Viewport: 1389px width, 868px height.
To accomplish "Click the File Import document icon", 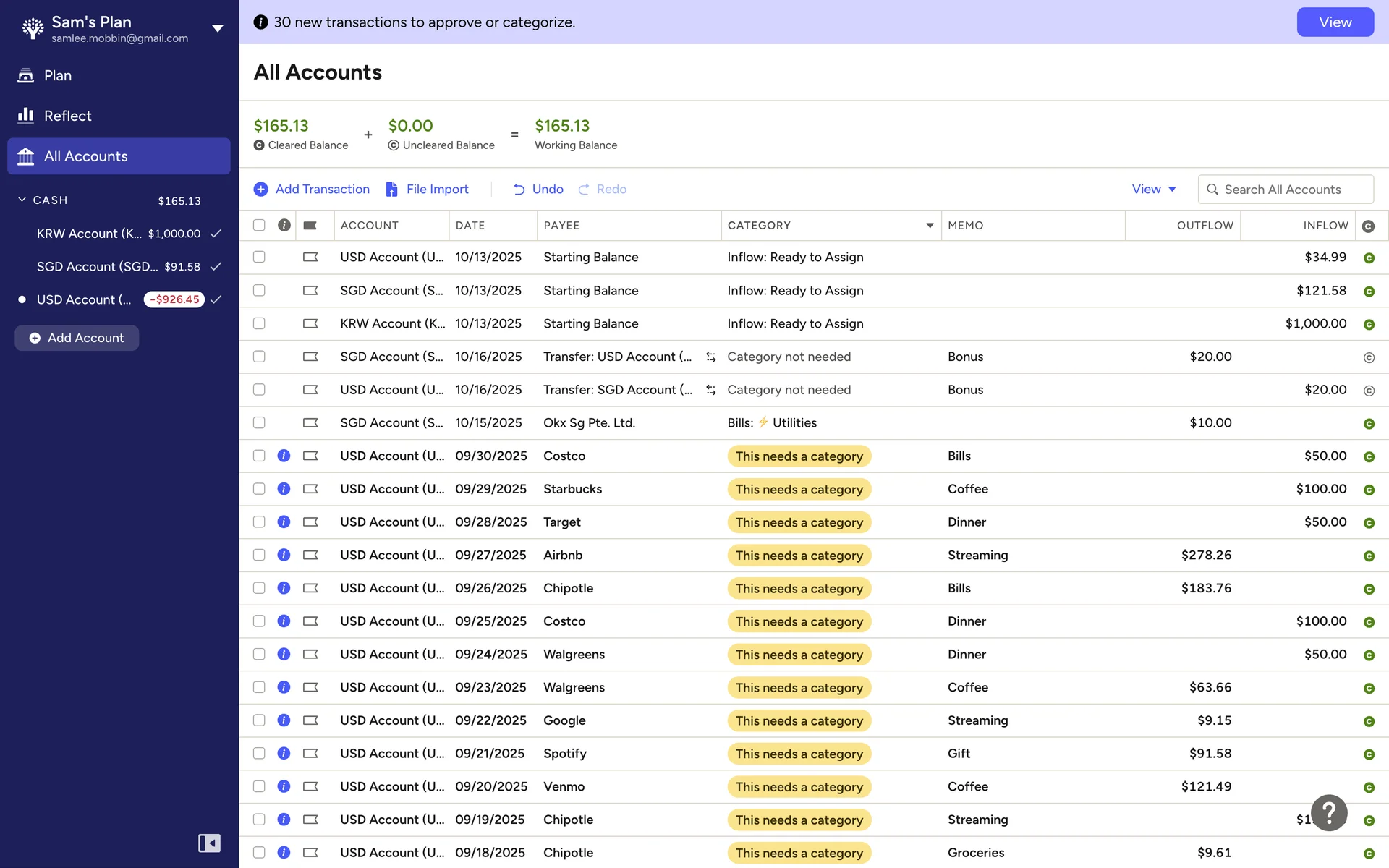I will pyautogui.click(x=391, y=190).
